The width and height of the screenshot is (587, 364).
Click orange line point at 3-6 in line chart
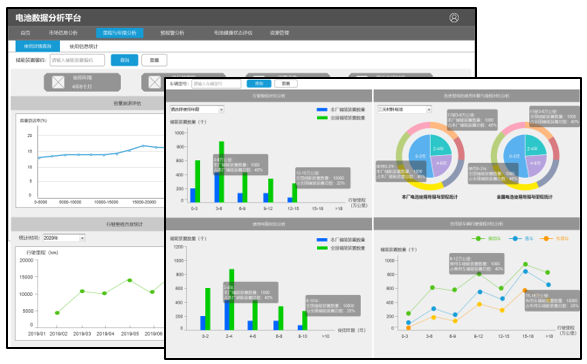tap(434, 317)
